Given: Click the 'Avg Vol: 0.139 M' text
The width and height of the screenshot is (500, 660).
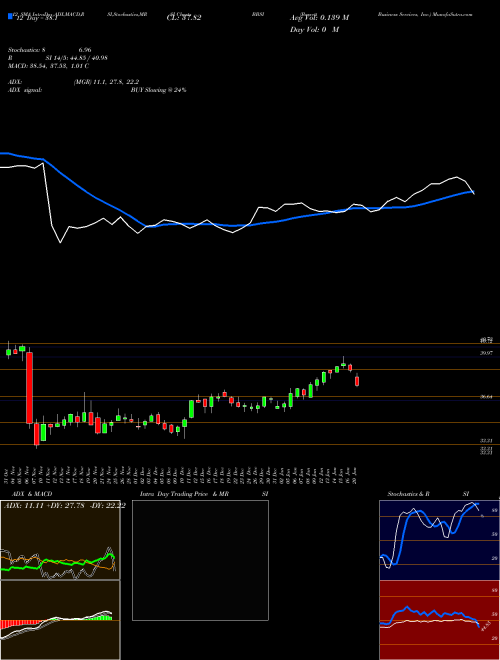Looking at the screenshot, I should (319, 18).
